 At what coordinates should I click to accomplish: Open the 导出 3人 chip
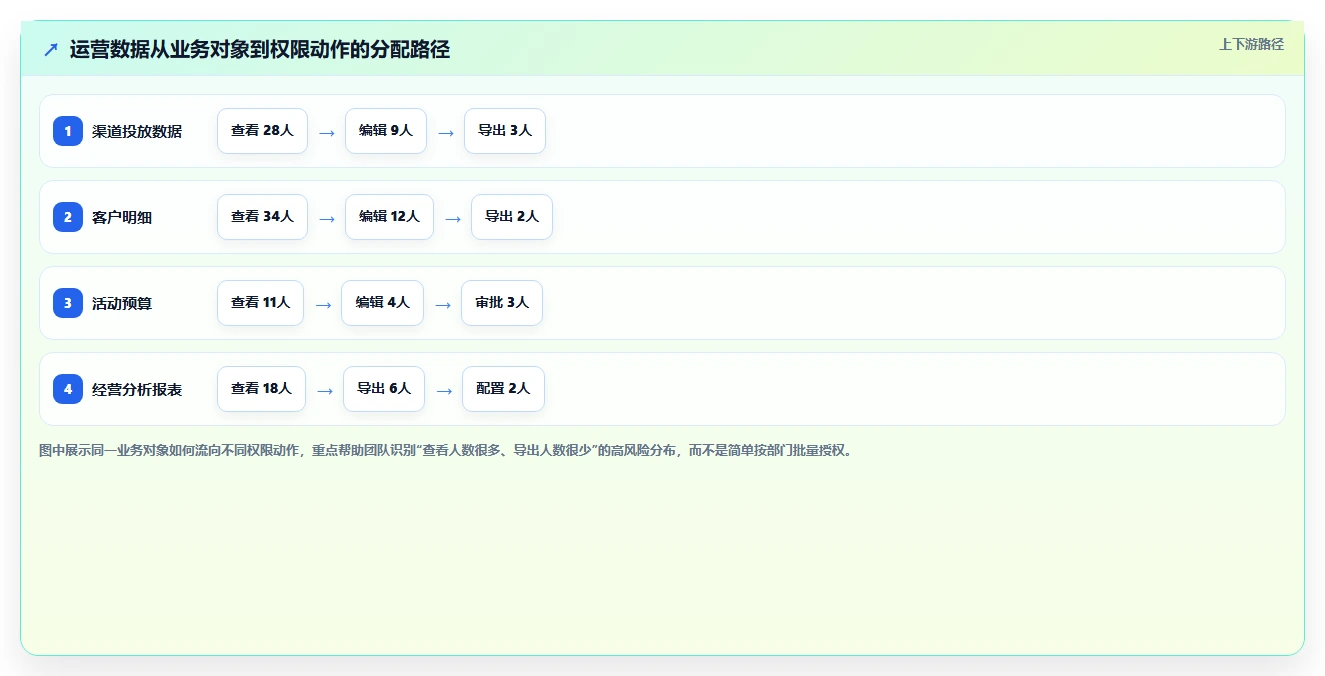pyautogui.click(x=505, y=131)
